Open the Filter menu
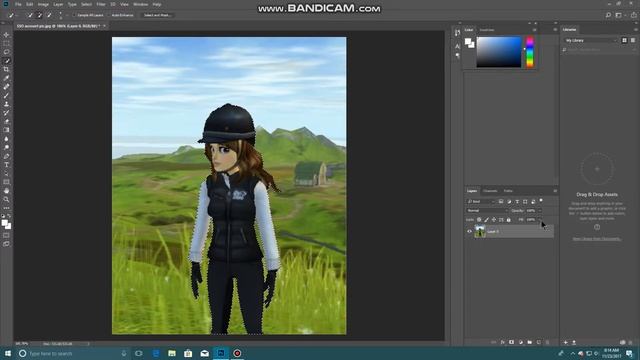 [x=101, y=4]
